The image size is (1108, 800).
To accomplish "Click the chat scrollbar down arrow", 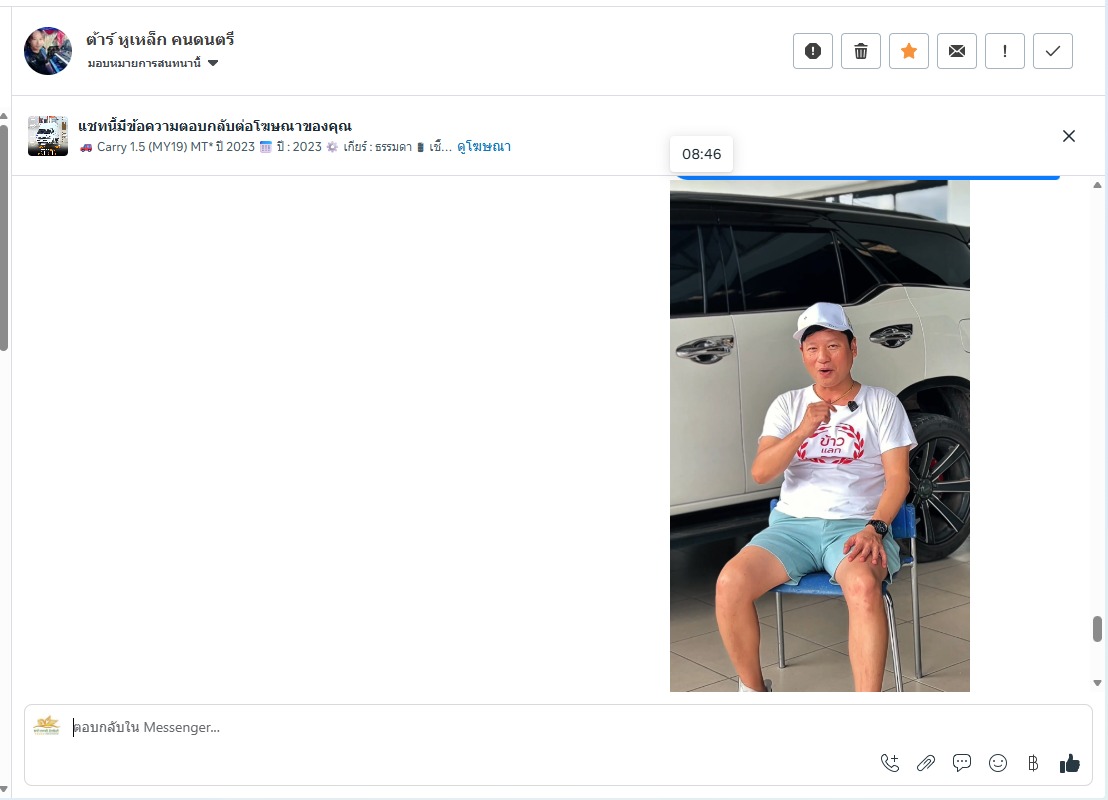I will [1097, 683].
